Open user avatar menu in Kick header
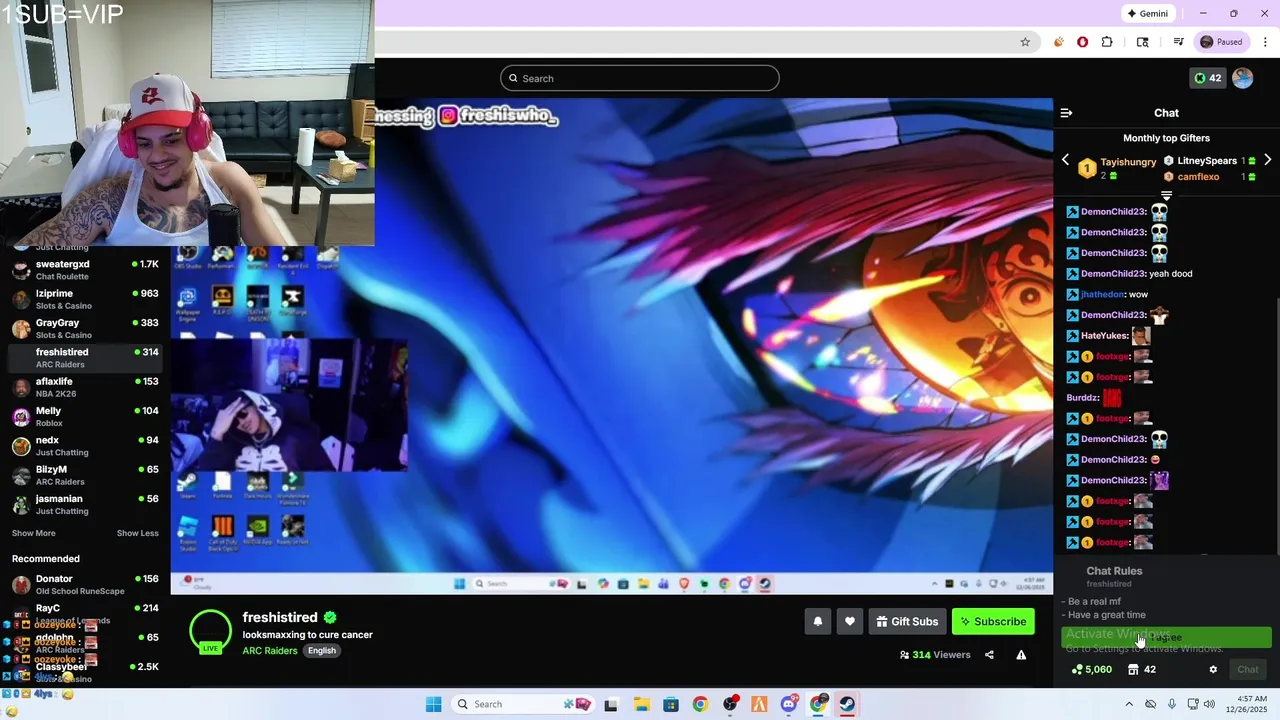The height and width of the screenshot is (720, 1280). [1243, 78]
